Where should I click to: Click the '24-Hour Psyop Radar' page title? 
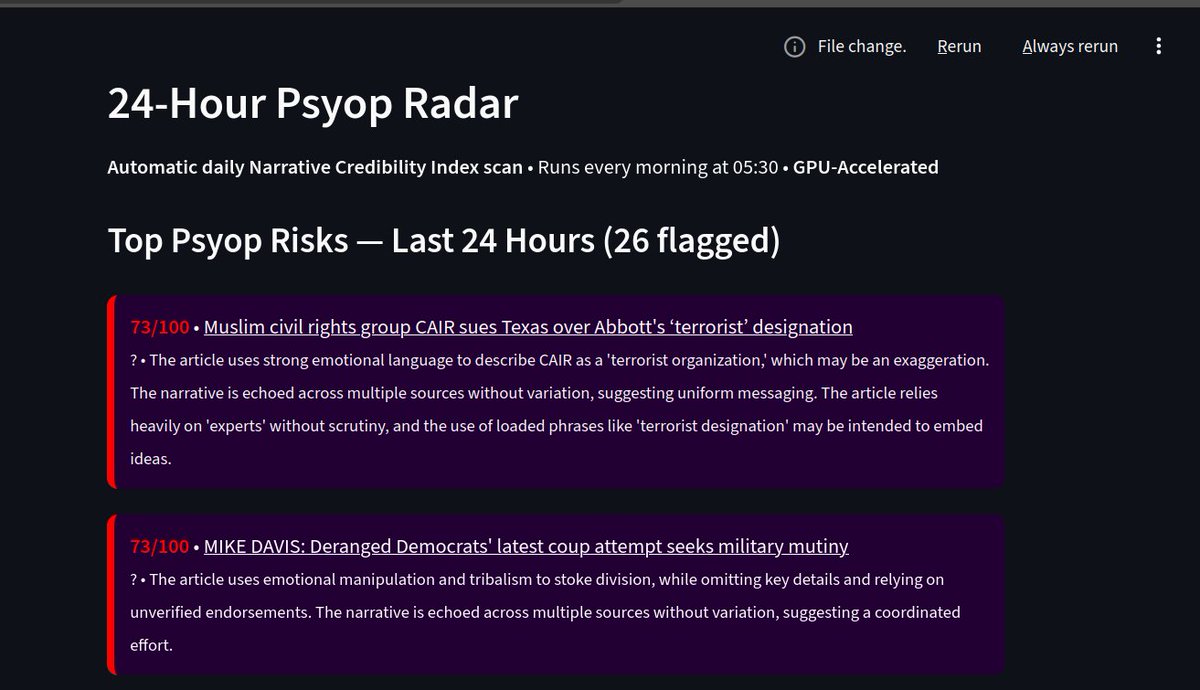point(313,103)
